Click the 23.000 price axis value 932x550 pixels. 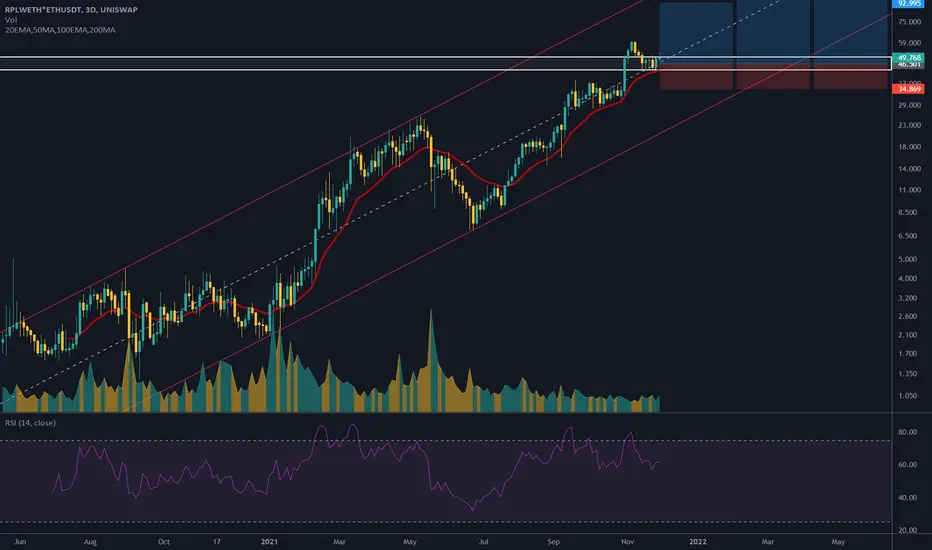(x=909, y=125)
